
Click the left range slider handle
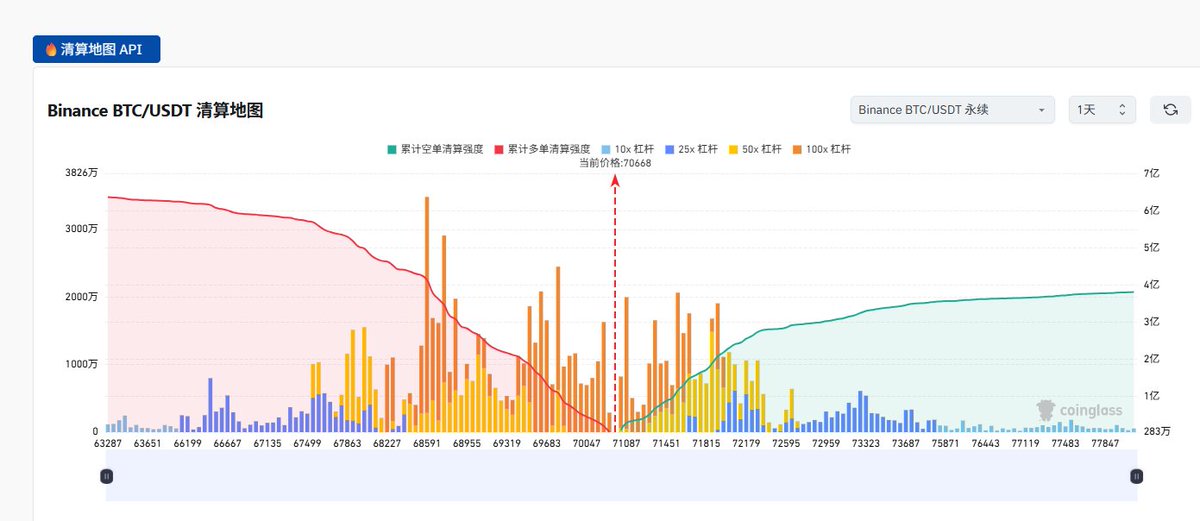point(107,477)
